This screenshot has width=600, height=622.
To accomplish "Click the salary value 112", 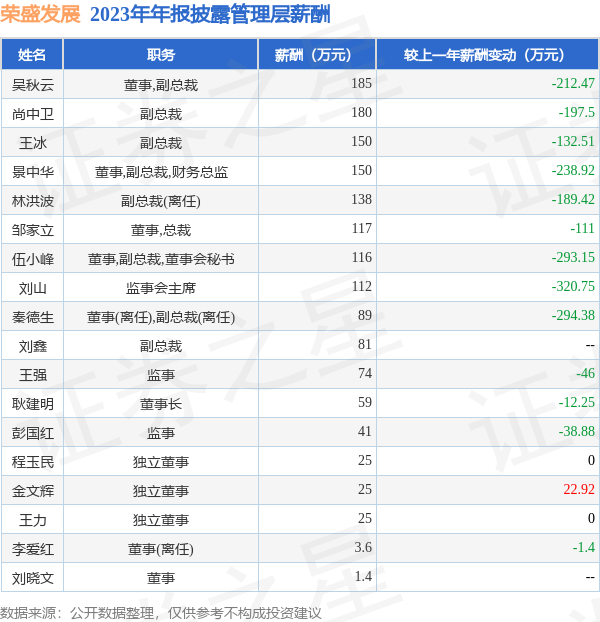I will coord(361,286).
